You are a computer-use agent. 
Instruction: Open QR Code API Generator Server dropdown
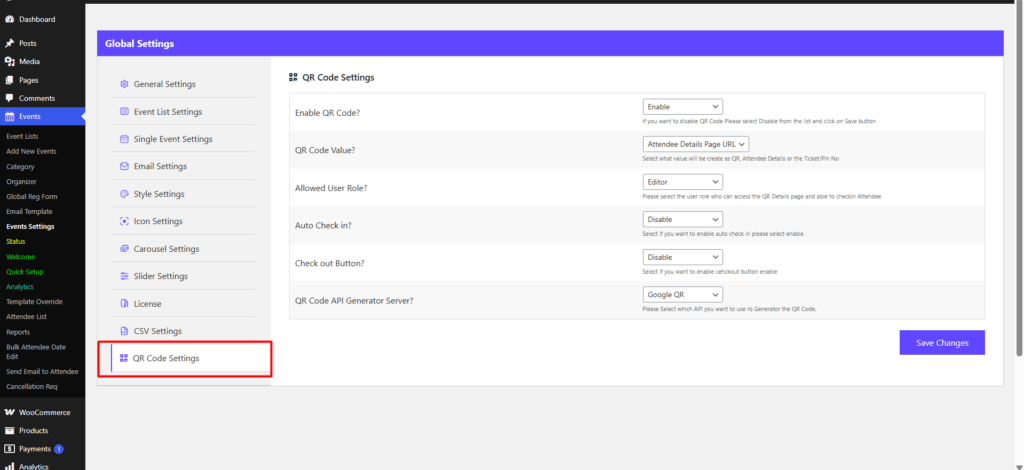pos(682,294)
